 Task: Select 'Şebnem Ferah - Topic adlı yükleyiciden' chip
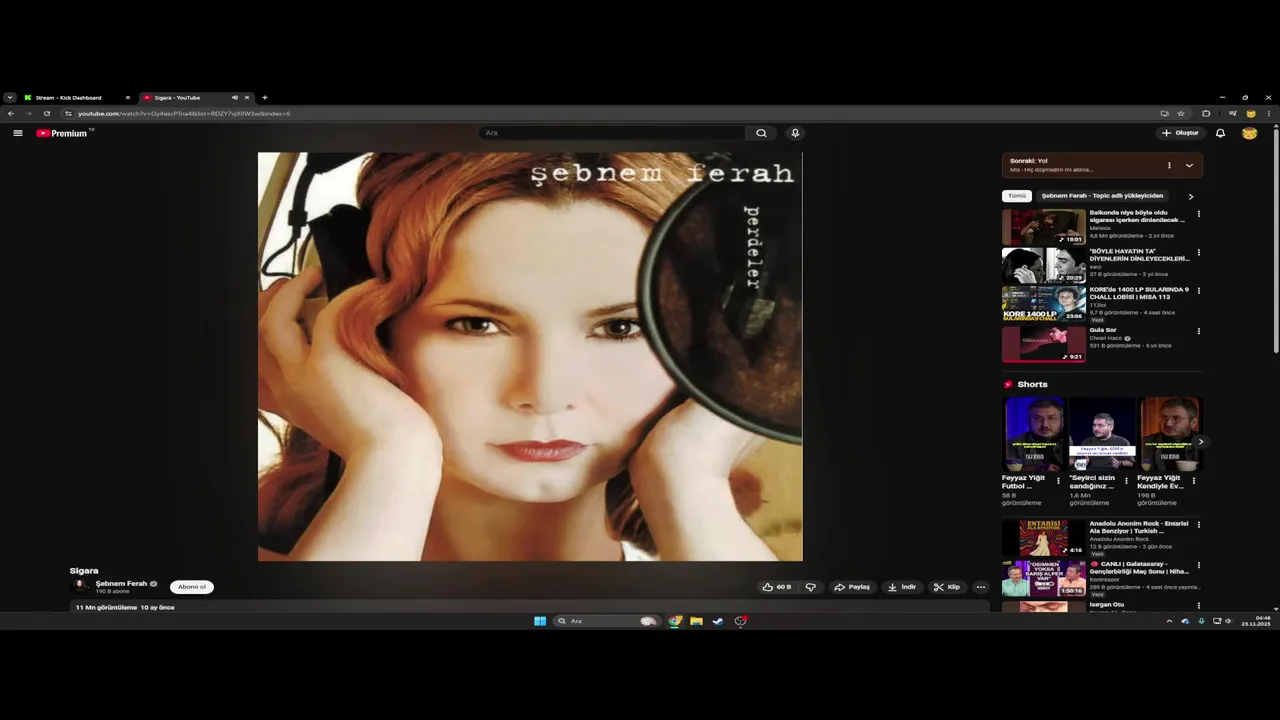(x=1102, y=196)
